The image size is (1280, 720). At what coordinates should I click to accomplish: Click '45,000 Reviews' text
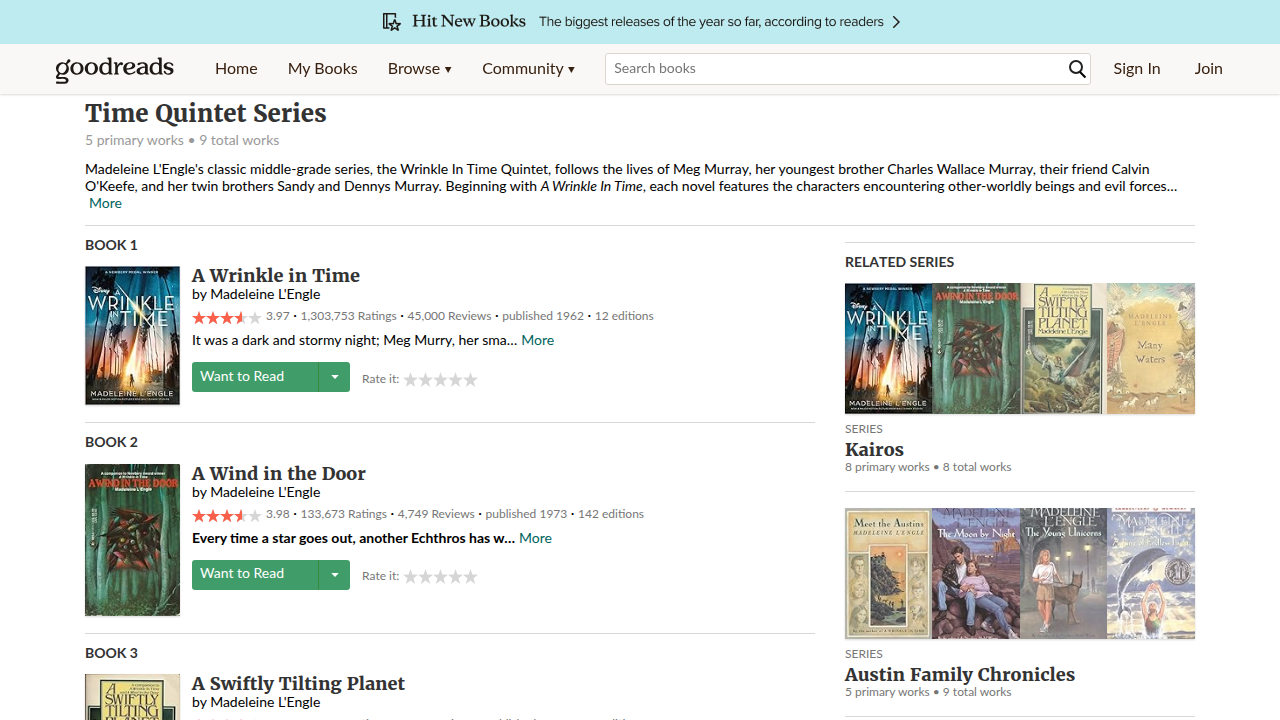449,316
